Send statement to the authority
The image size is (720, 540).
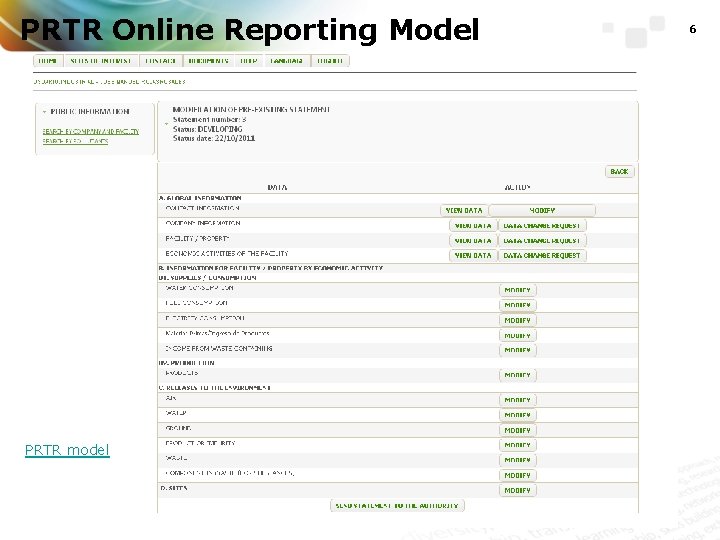[397, 506]
